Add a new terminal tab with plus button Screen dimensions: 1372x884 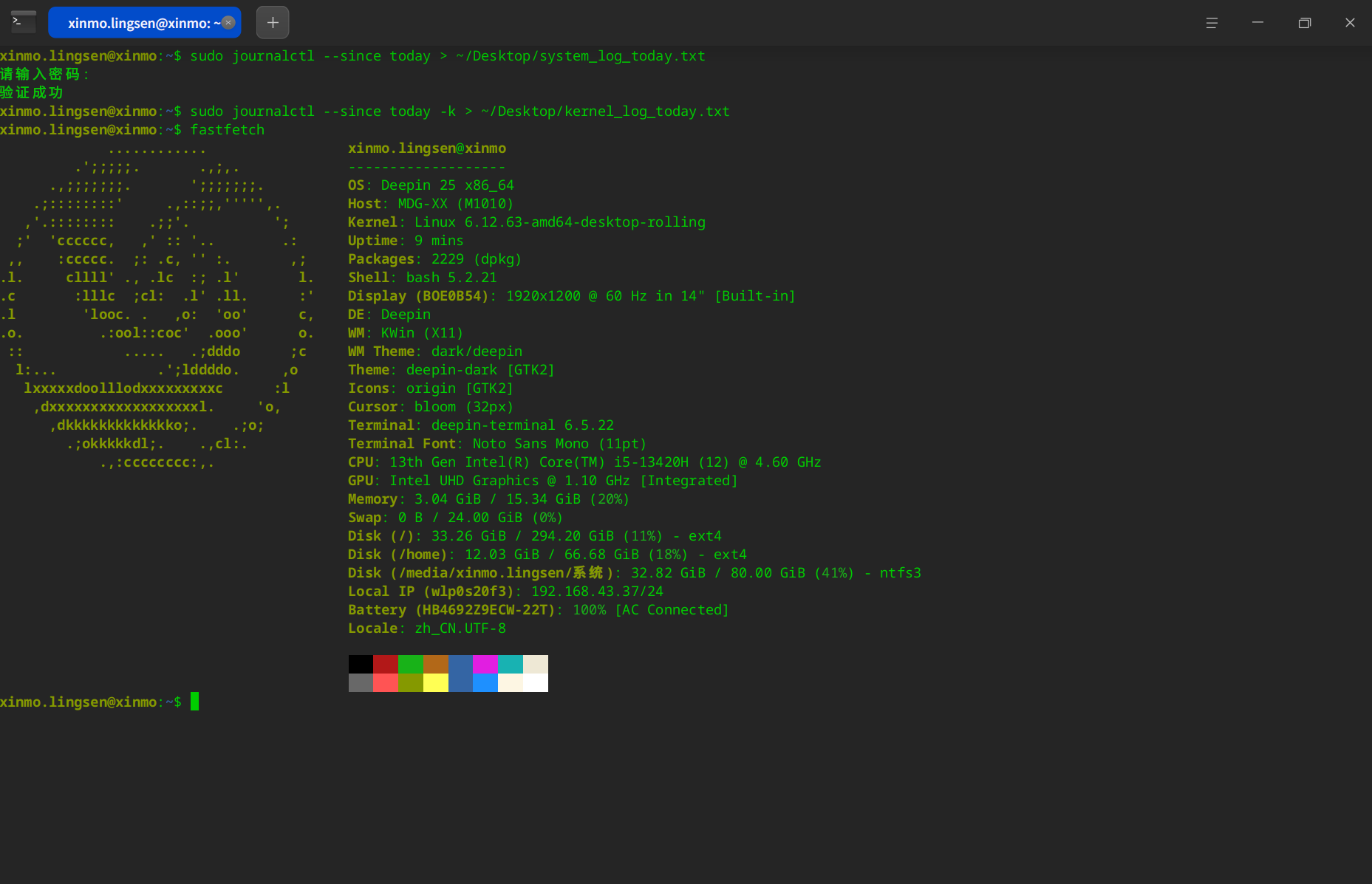pyautogui.click(x=273, y=23)
